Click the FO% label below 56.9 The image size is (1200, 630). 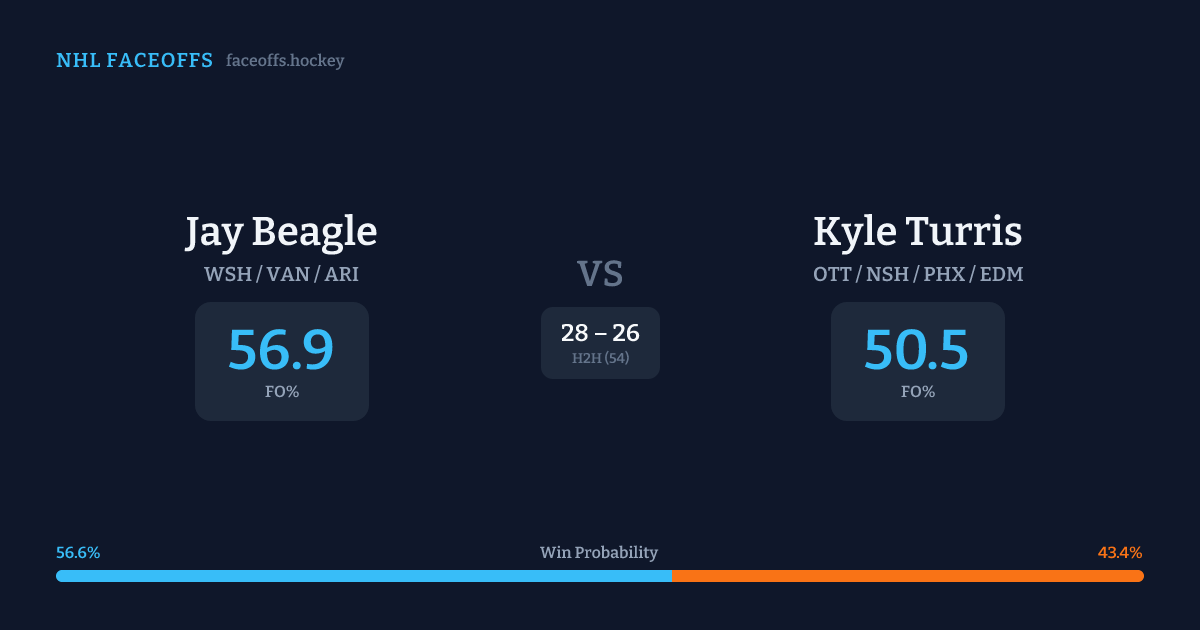(281, 392)
